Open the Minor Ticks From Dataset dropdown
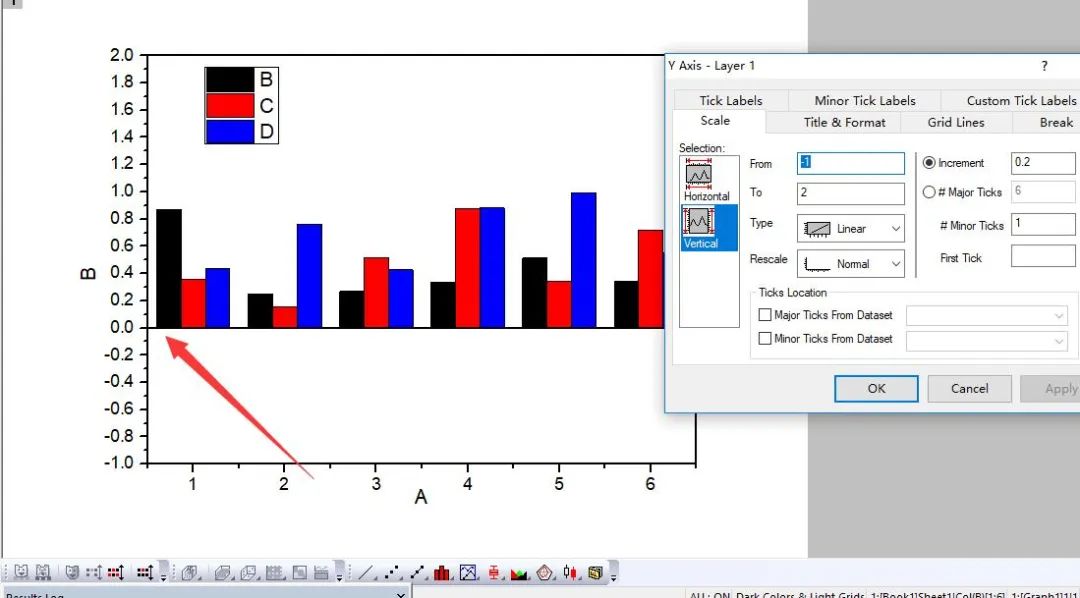The image size is (1080, 598). tap(987, 341)
